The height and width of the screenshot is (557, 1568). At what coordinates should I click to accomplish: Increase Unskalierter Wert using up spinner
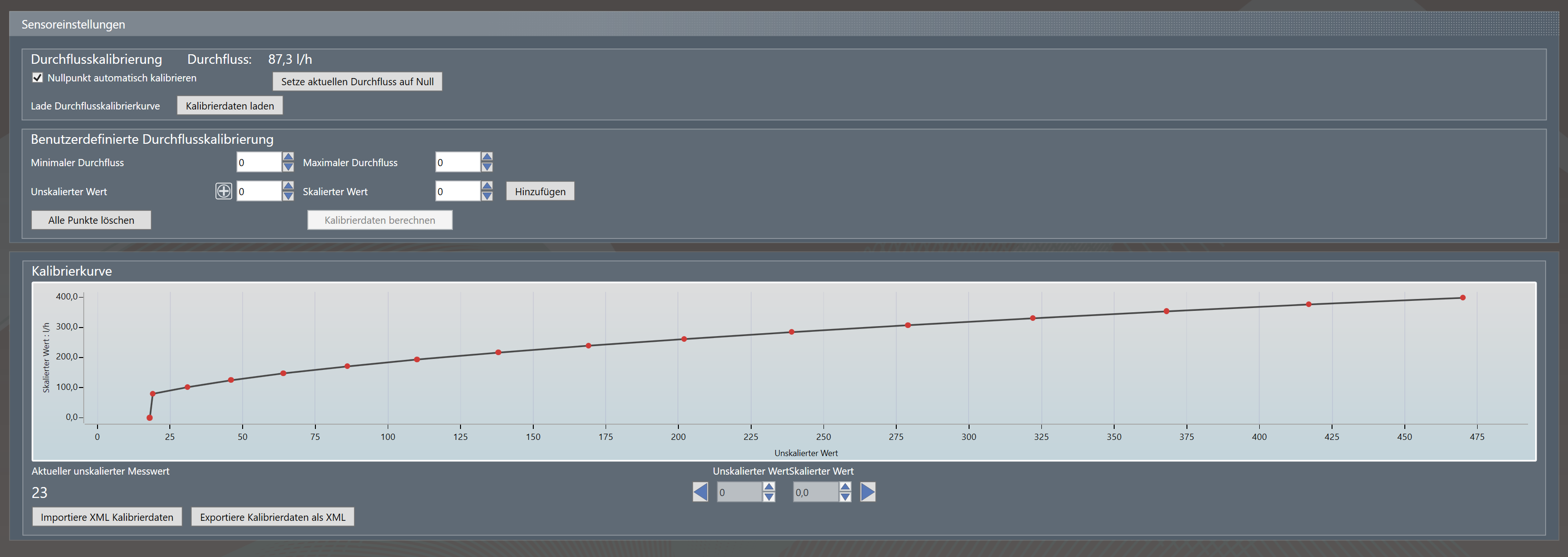[x=288, y=186]
